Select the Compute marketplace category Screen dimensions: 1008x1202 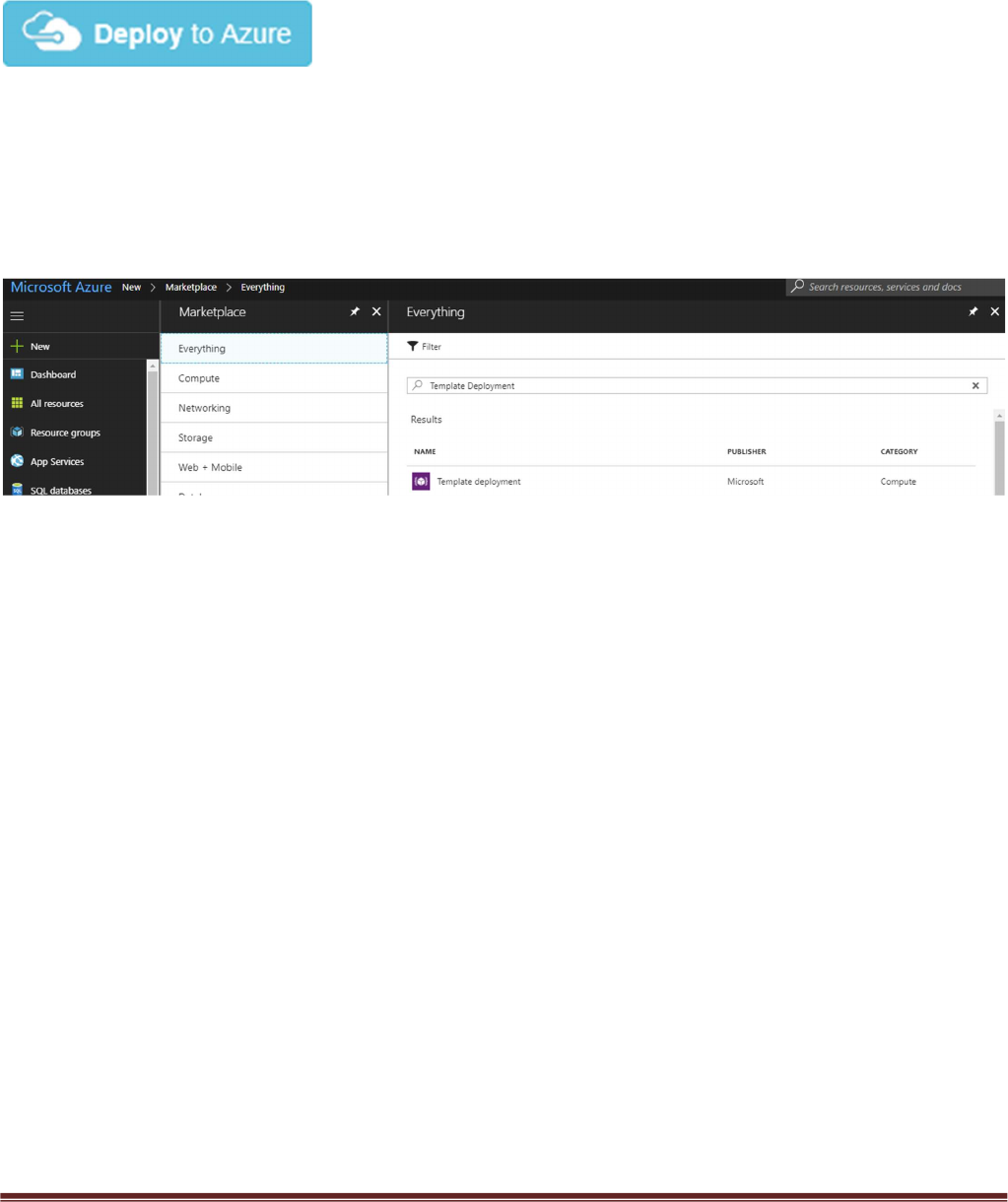coord(274,378)
